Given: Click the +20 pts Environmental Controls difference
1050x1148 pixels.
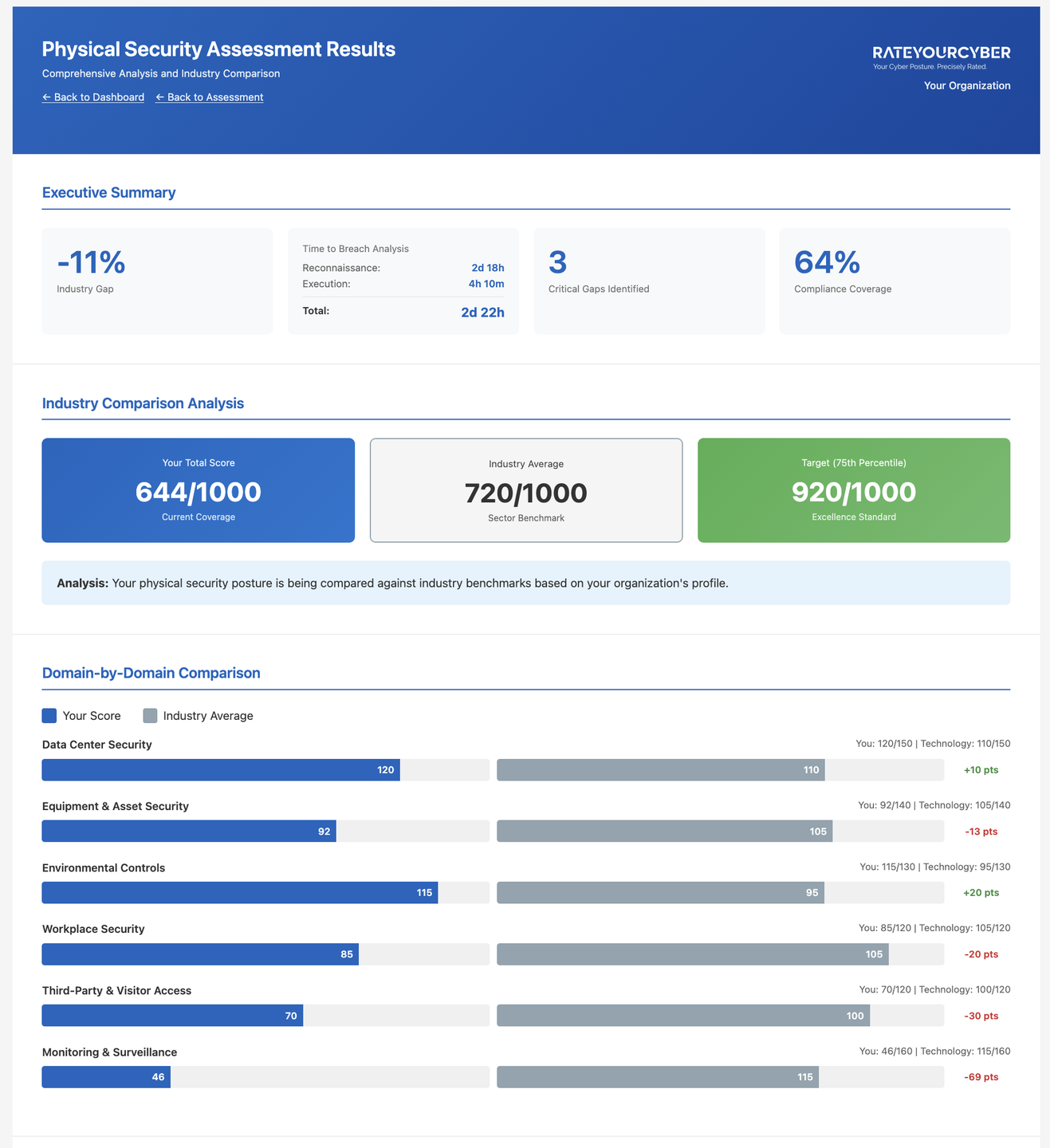Looking at the screenshot, I should 981,893.
